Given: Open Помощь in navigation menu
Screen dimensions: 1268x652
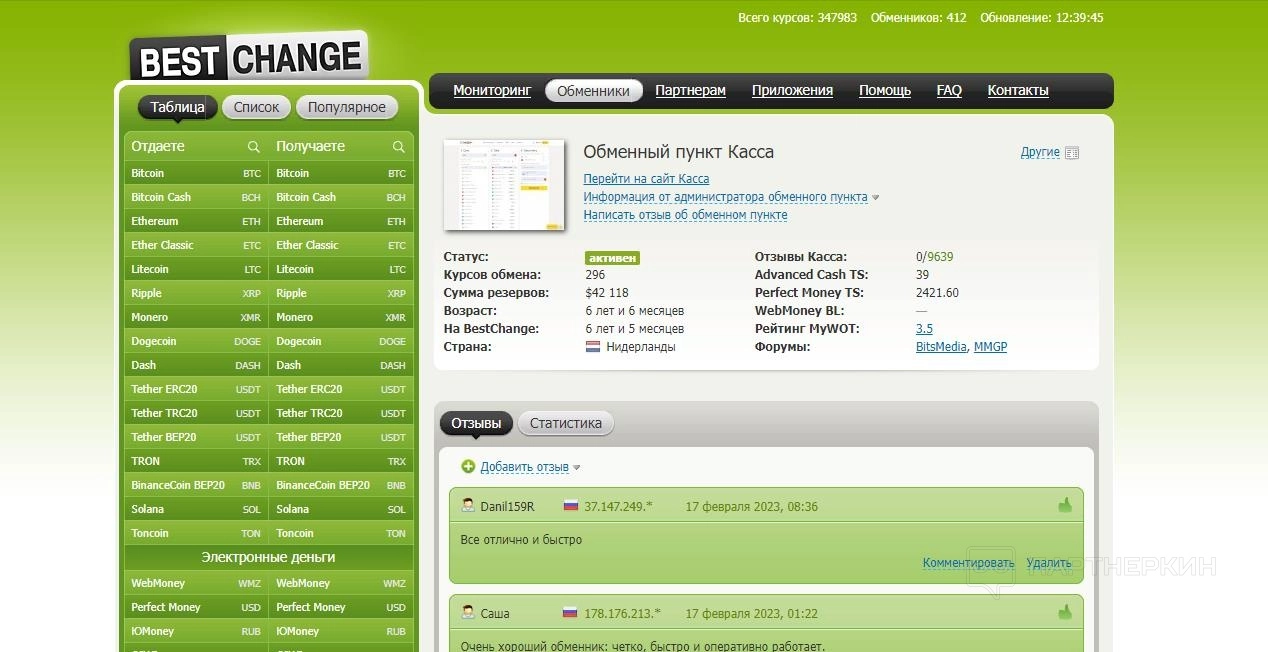Looking at the screenshot, I should pyautogui.click(x=885, y=90).
